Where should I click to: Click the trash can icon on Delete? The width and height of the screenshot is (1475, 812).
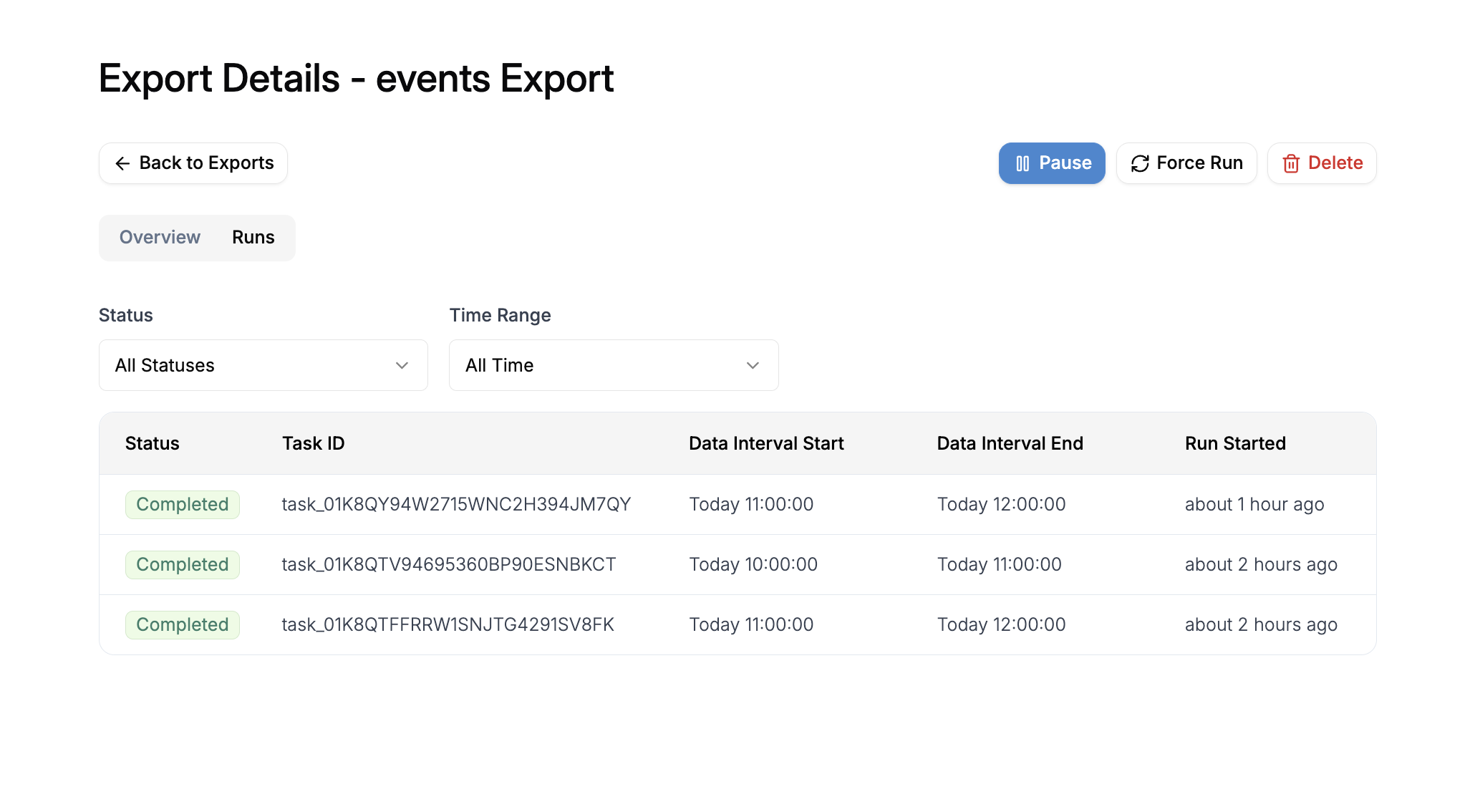tap(1291, 163)
